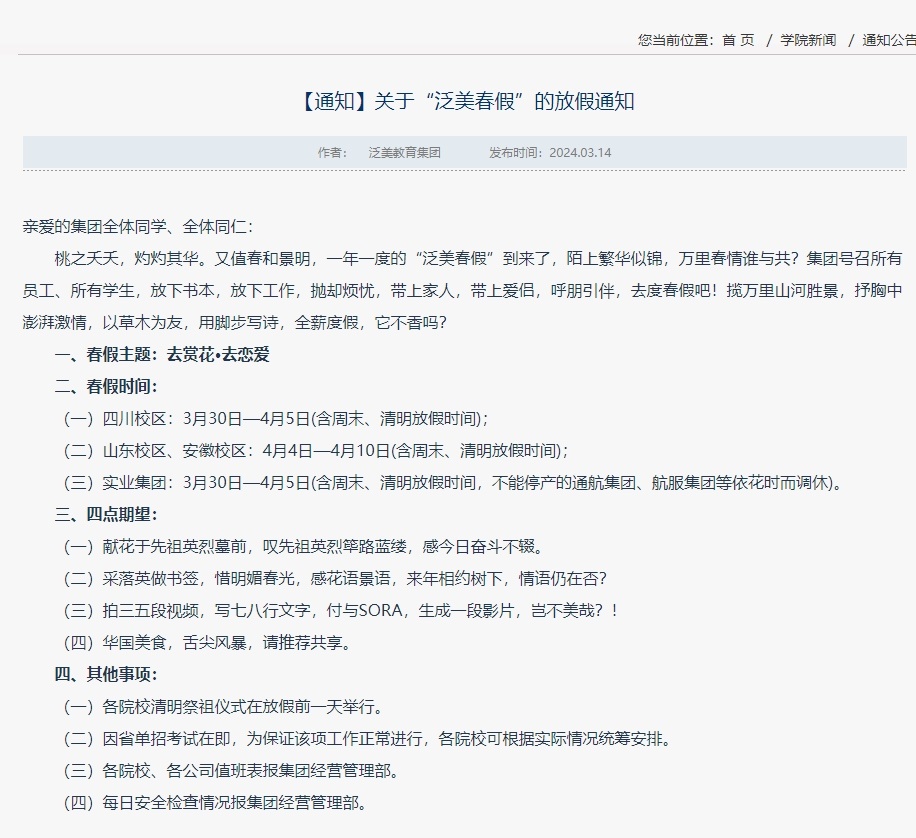Select heading 一、春假主题：去赏花•去恋爱
Image resolution: width=916 pixels, height=838 pixels.
pos(162,355)
